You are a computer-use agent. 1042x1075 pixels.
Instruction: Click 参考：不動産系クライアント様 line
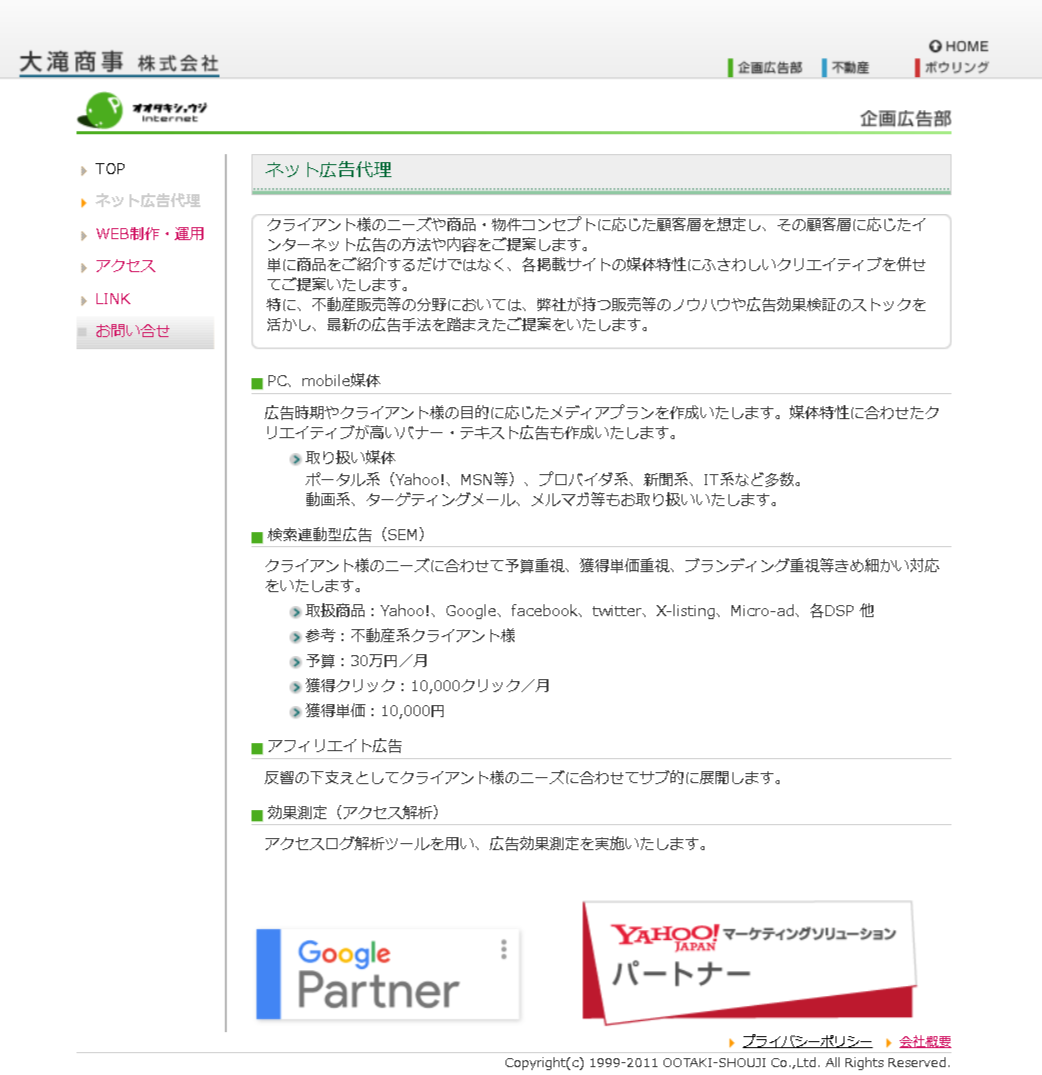[410, 636]
